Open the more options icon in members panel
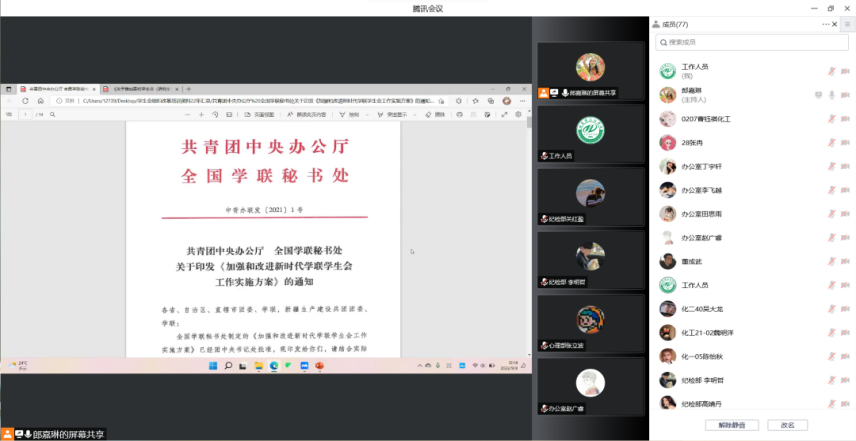The image size is (856, 441). pos(825,25)
